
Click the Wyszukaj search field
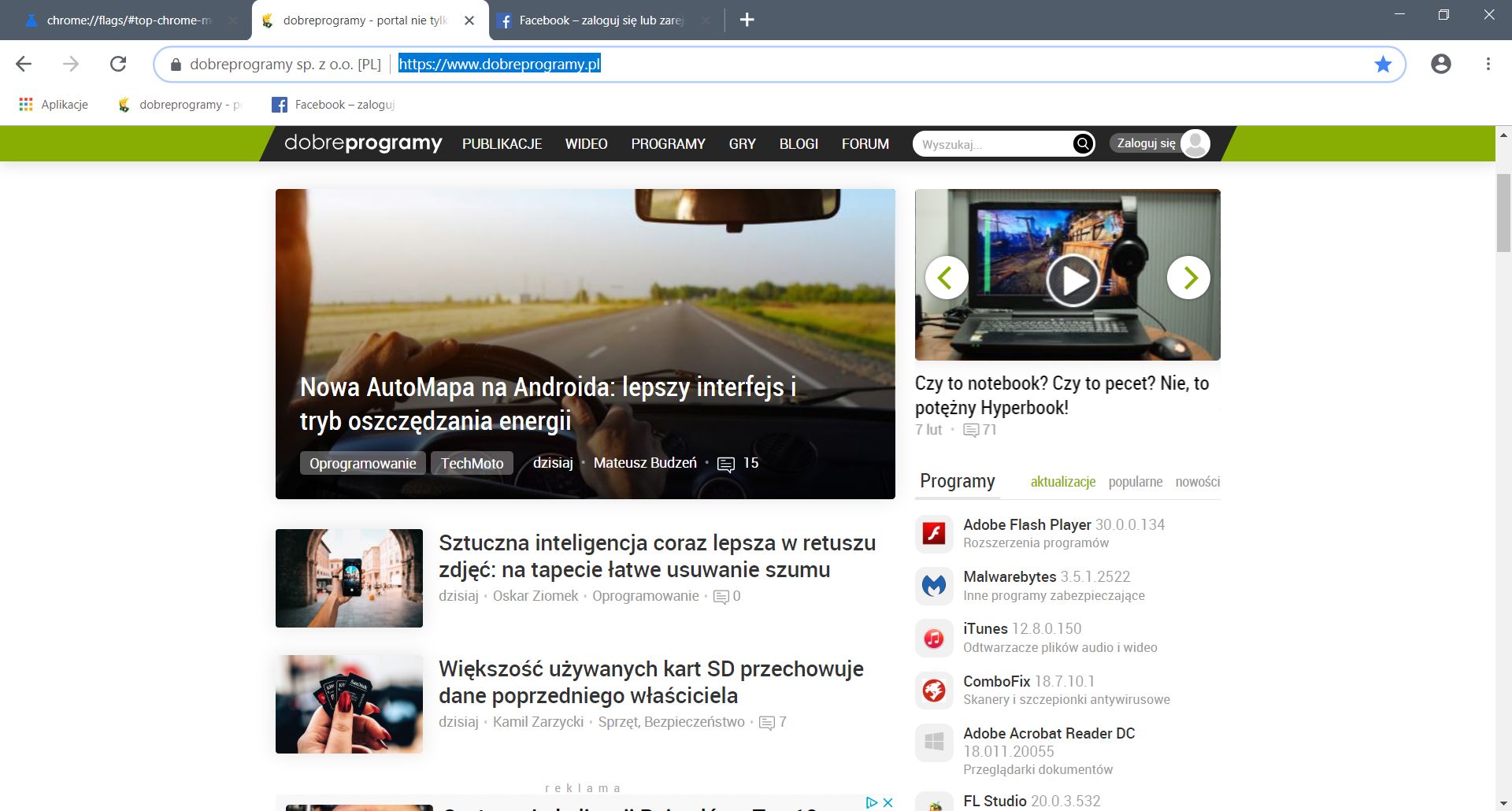[x=994, y=144]
